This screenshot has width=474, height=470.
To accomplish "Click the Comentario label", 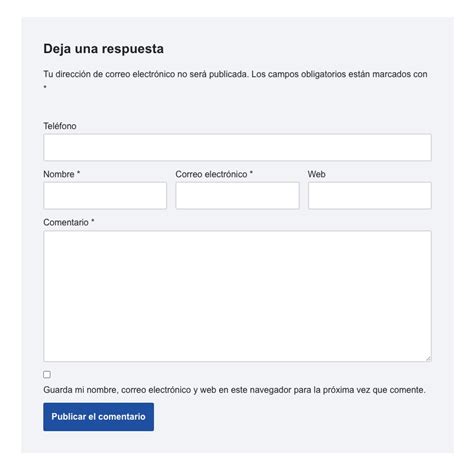I will (x=66, y=222).
